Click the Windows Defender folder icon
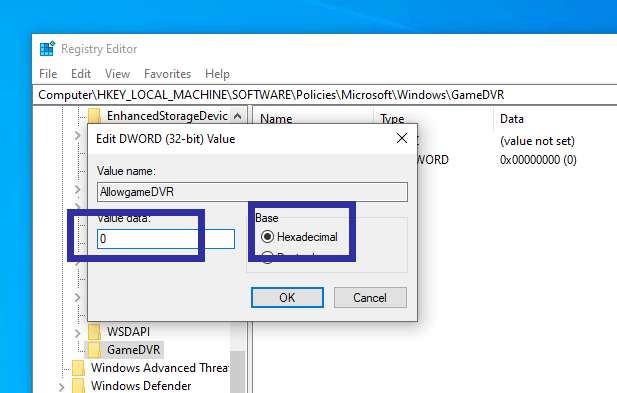This screenshot has width=617, height=393. [78, 386]
